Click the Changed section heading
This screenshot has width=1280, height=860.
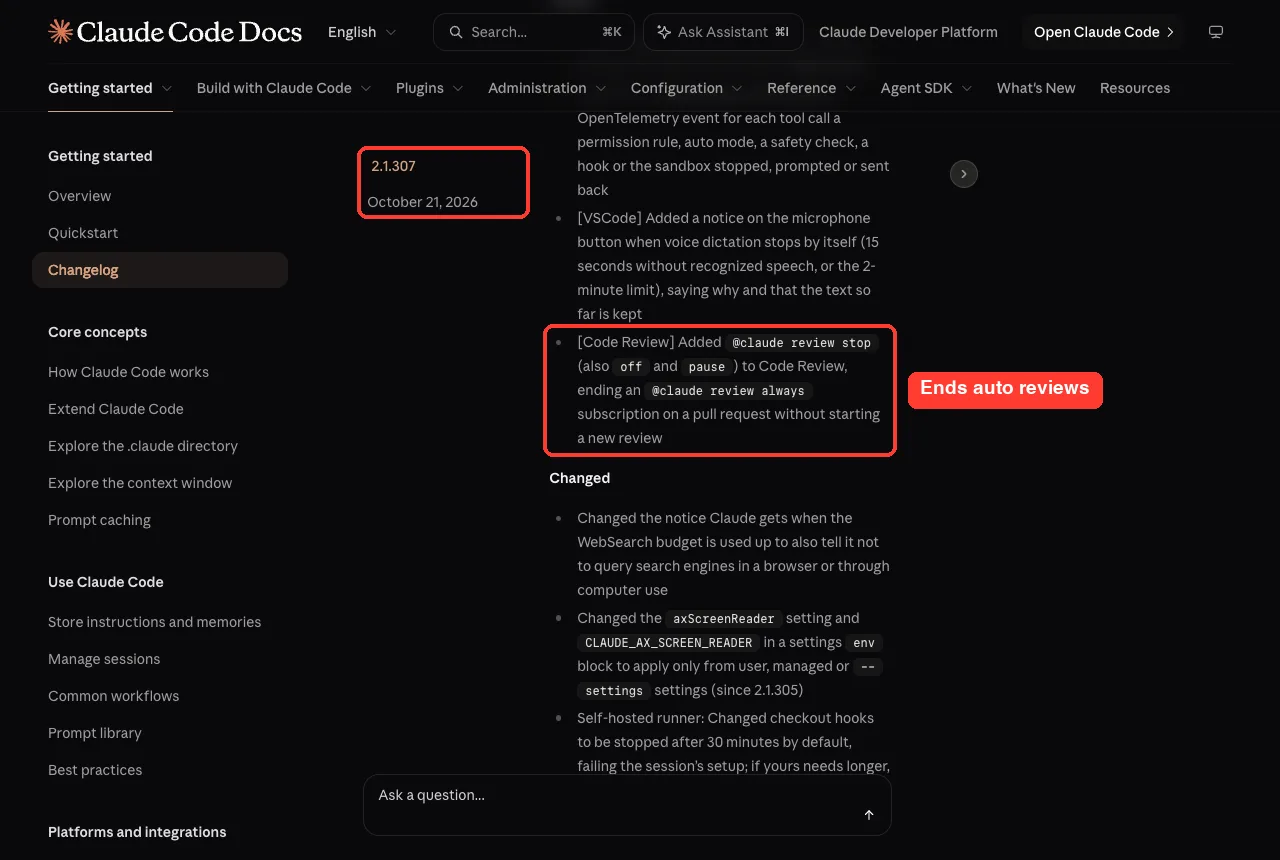579,478
